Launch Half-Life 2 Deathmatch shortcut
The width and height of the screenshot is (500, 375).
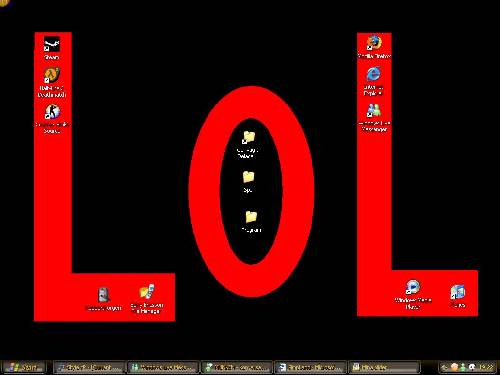[x=52, y=83]
